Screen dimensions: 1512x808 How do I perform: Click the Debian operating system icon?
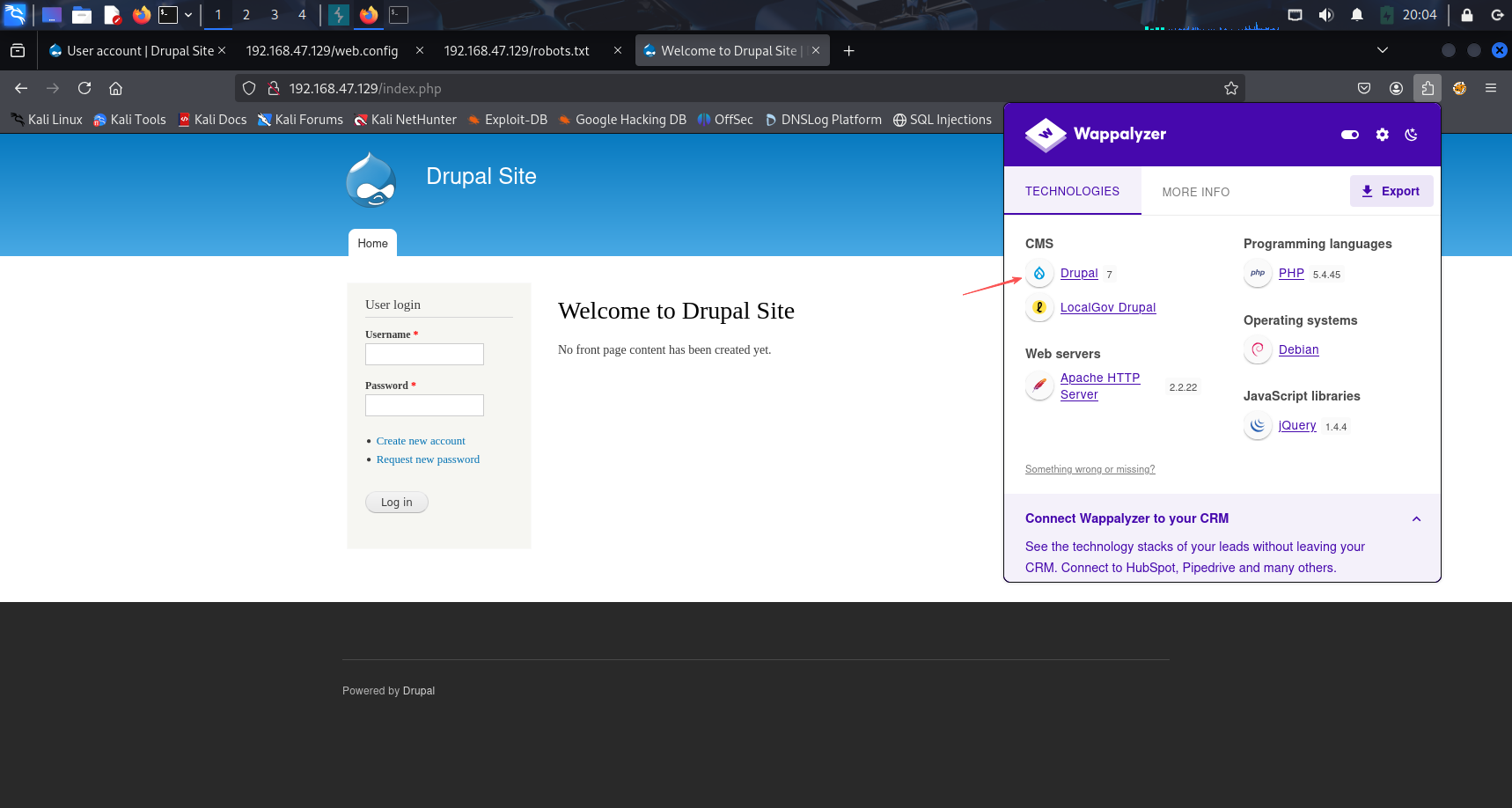coord(1258,349)
